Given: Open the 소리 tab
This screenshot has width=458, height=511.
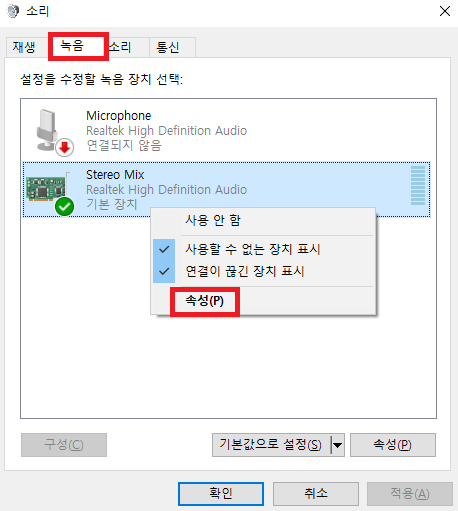Looking at the screenshot, I should [x=120, y=47].
